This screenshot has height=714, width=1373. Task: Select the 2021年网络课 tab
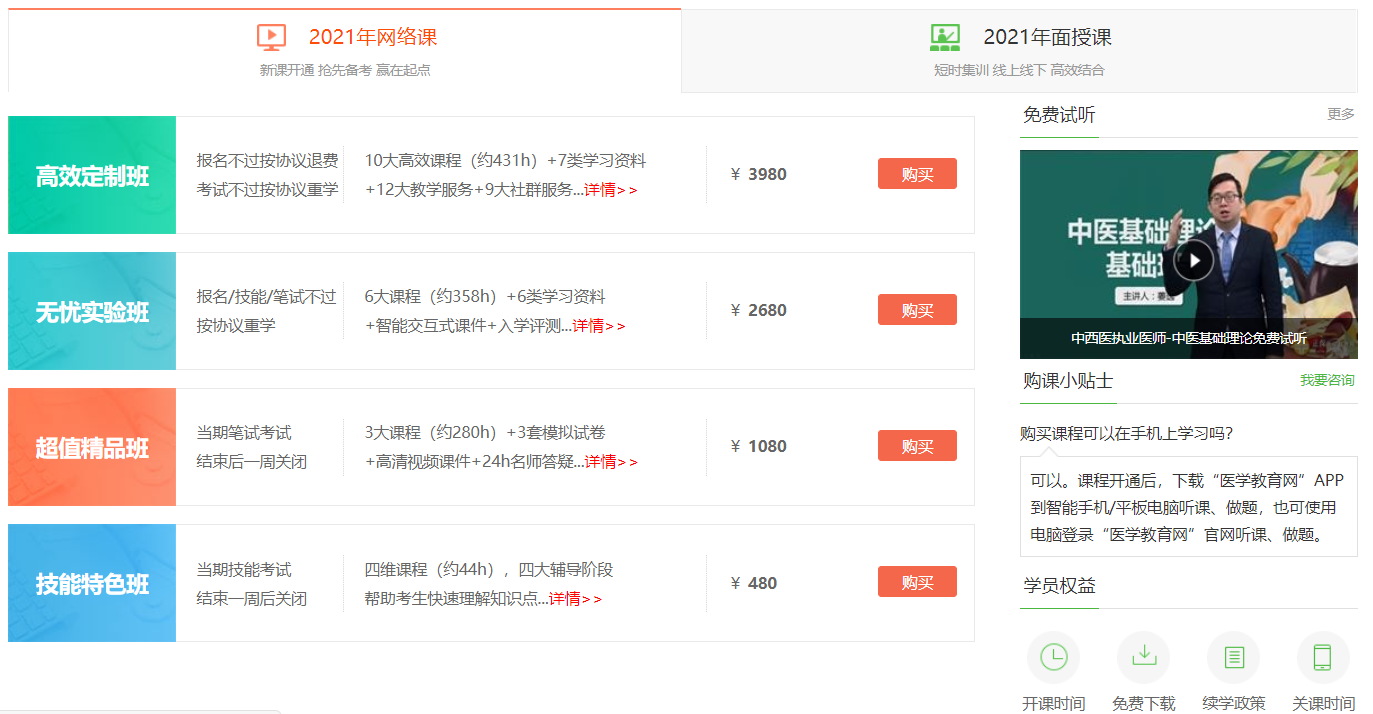tap(372, 38)
